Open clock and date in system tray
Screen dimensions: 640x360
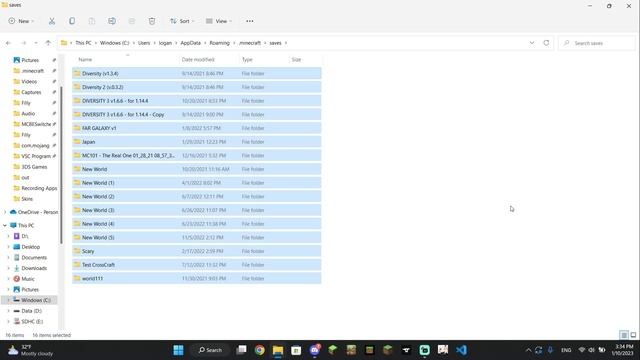pos(622,350)
